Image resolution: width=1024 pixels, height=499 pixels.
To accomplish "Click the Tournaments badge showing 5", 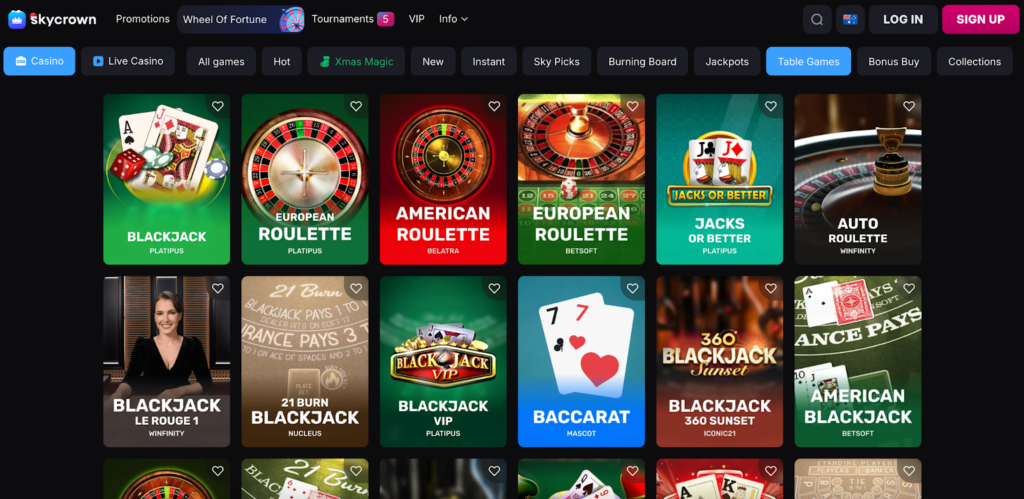I will click(385, 19).
